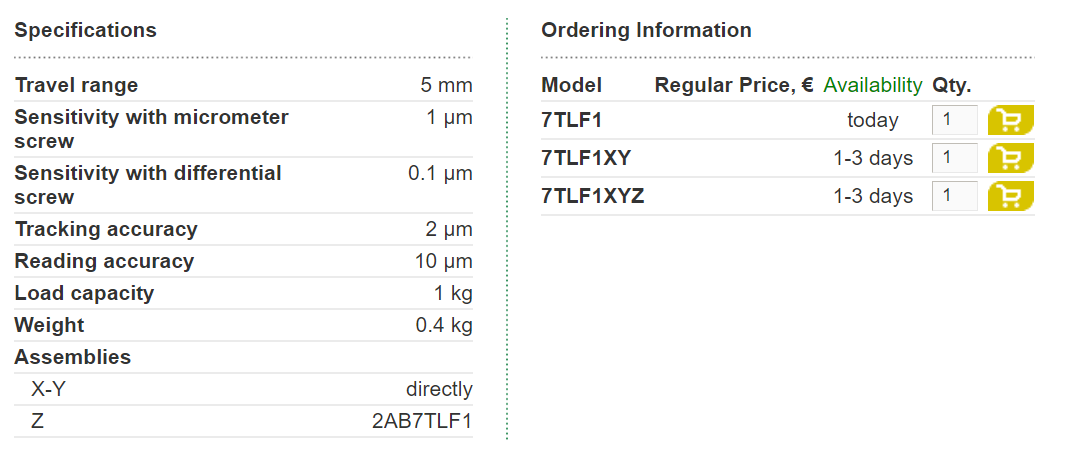This screenshot has width=1069, height=459.
Task: Click the Qty. column header
Action: click(952, 85)
